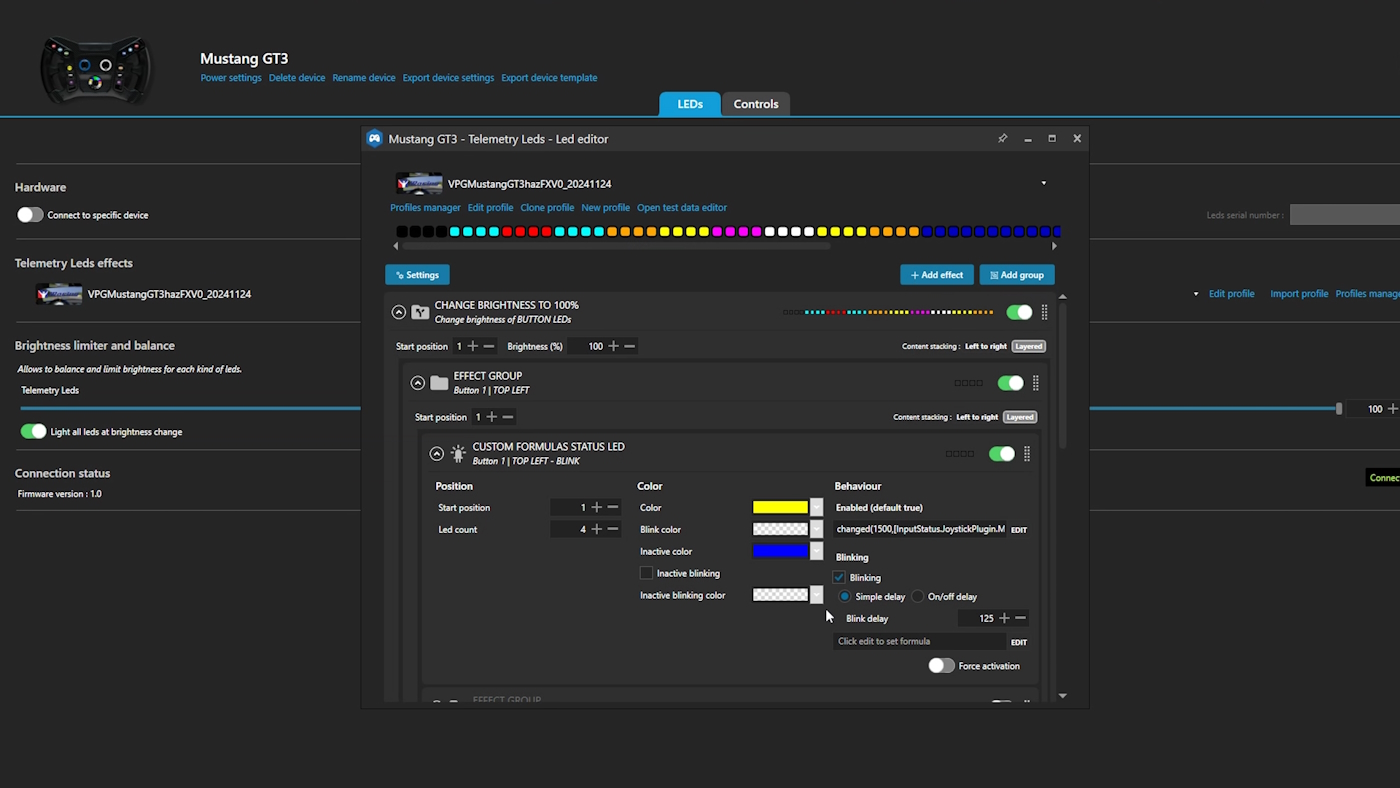Decrease the Brightness (%) value with minus
Viewport: 1400px width, 788px height.
click(x=630, y=346)
